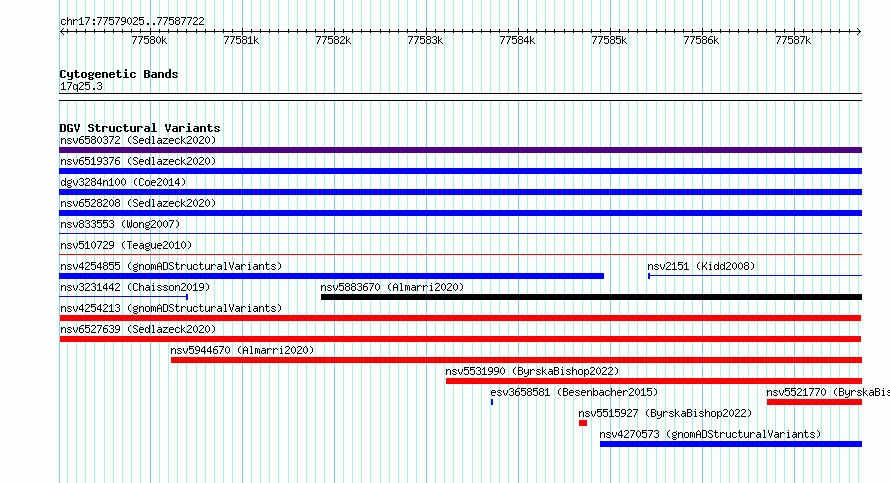Click the nsv3231442 (Chaisson2019) label
The image size is (890, 483).
135,287
